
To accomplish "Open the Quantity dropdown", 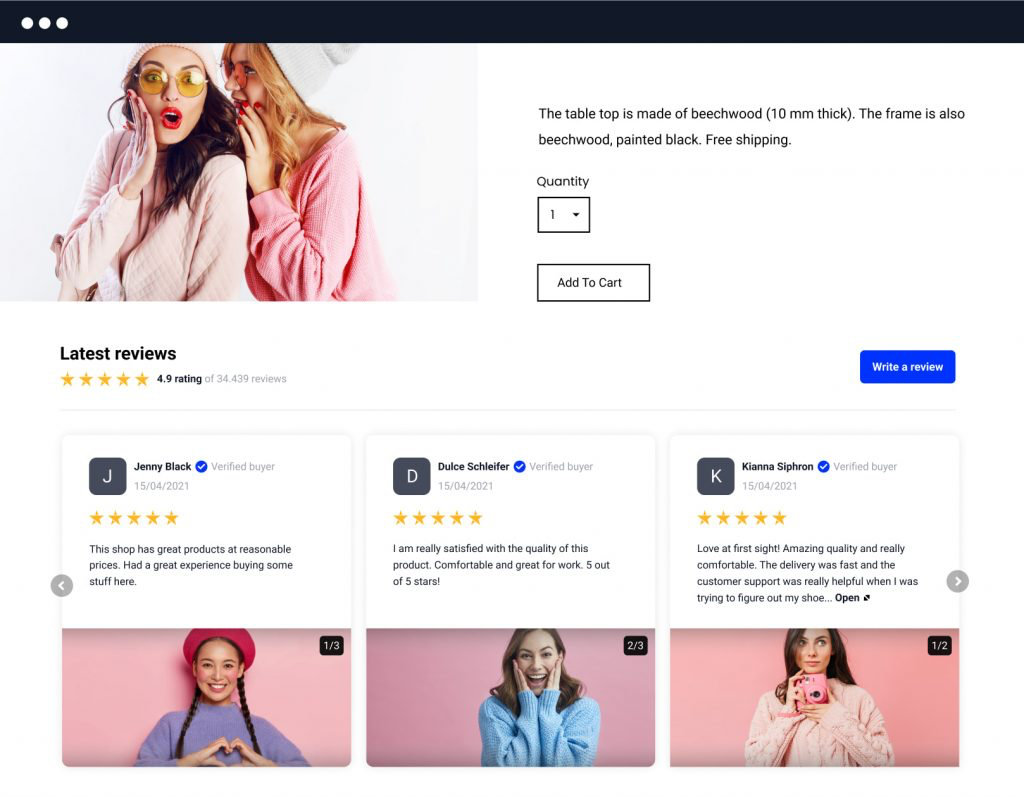I will pyautogui.click(x=563, y=215).
